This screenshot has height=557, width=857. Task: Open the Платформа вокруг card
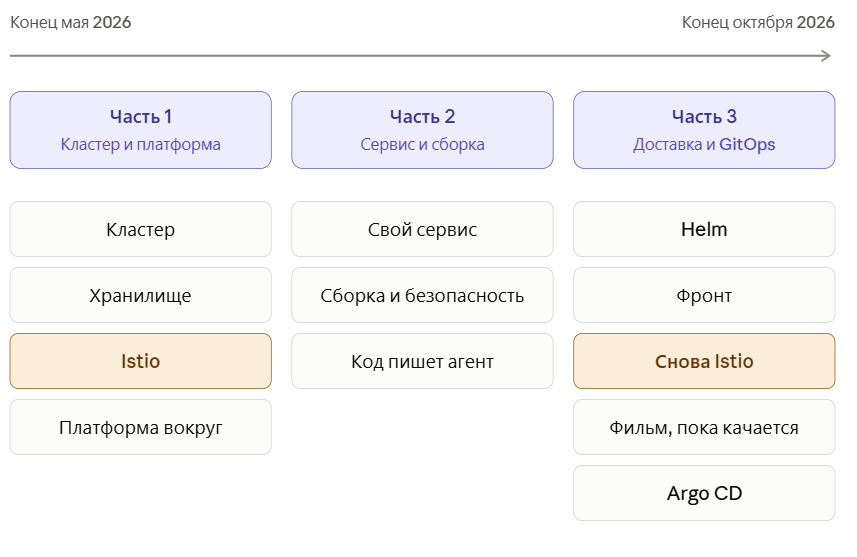click(140, 427)
